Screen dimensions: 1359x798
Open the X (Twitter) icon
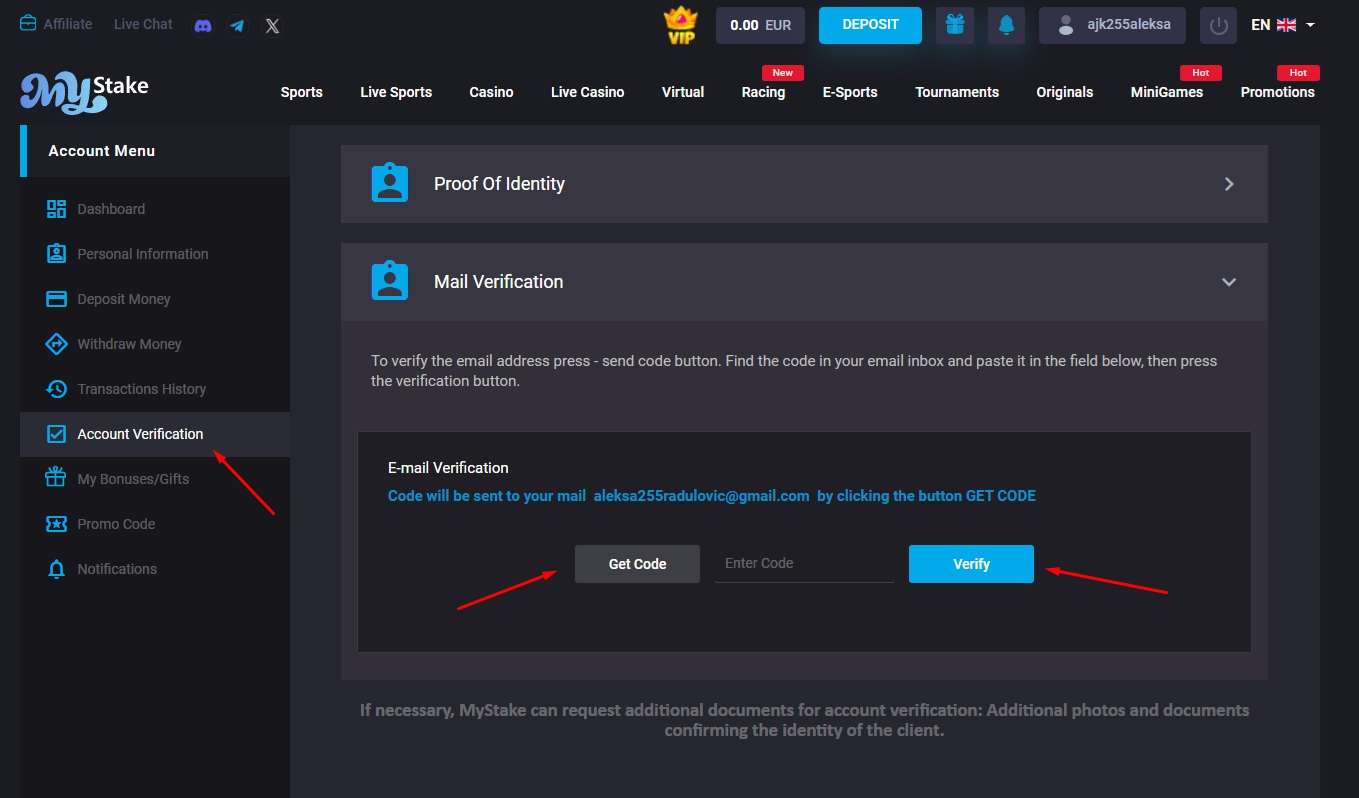coord(271,25)
